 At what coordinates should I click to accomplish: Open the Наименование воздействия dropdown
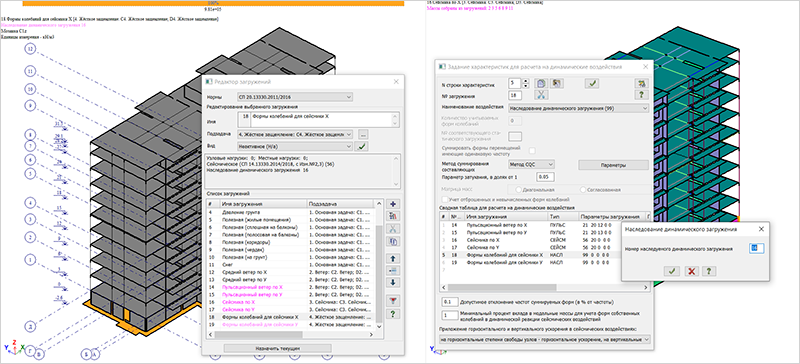click(x=579, y=108)
